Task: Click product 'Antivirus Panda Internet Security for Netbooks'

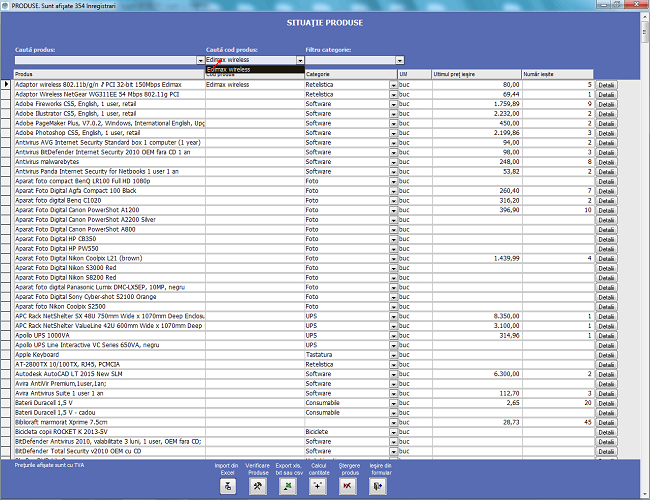Action: (x=109, y=172)
